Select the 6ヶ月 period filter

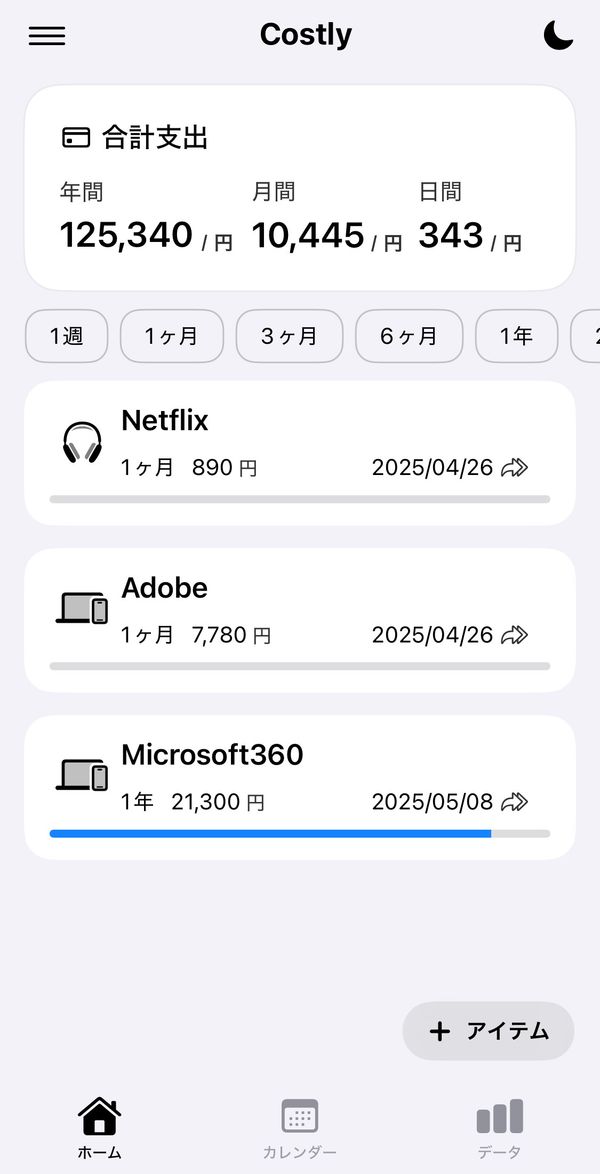point(409,336)
